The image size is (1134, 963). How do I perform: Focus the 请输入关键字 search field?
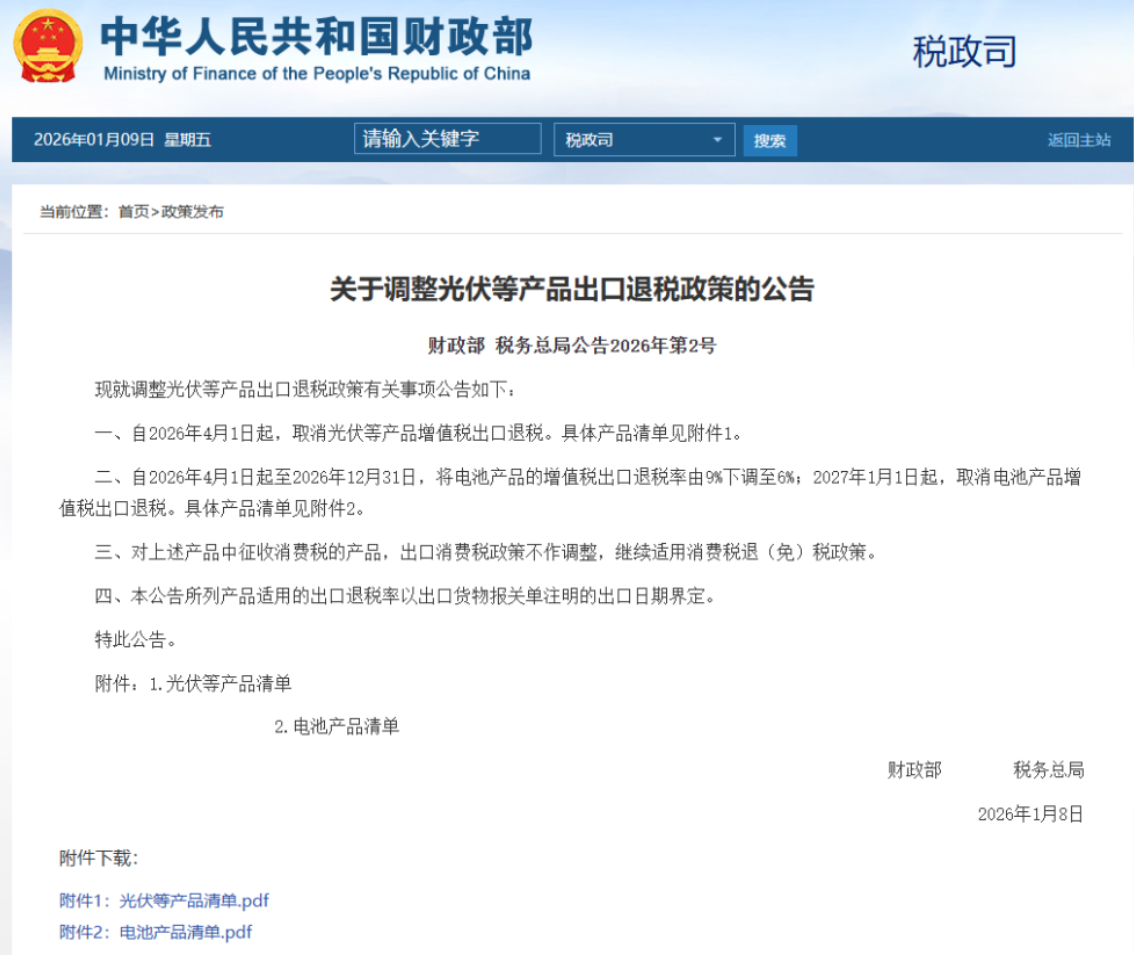(x=447, y=139)
